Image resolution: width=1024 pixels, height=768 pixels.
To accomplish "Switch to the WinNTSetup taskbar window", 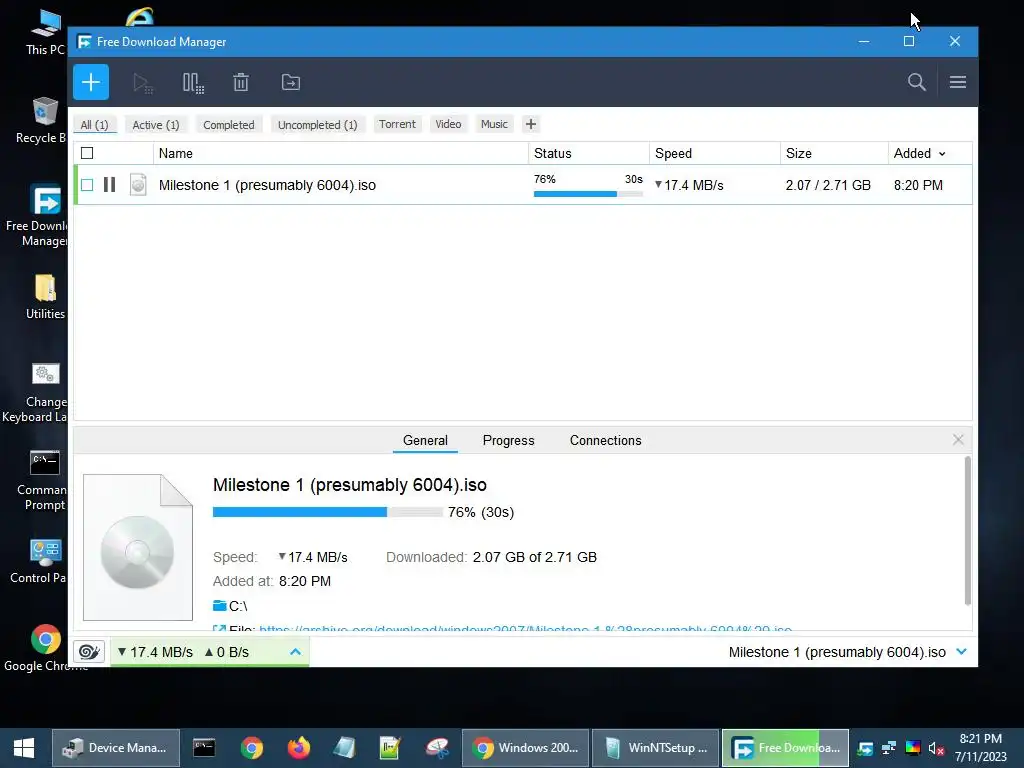I will pos(658,748).
